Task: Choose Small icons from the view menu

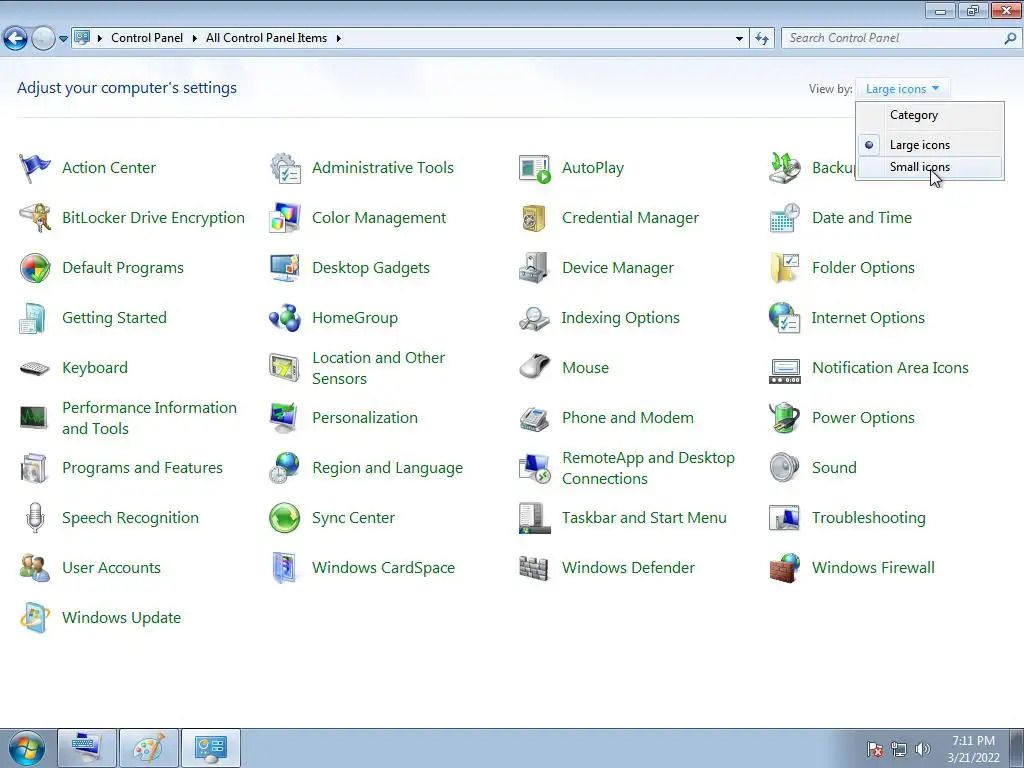Action: coord(930,167)
